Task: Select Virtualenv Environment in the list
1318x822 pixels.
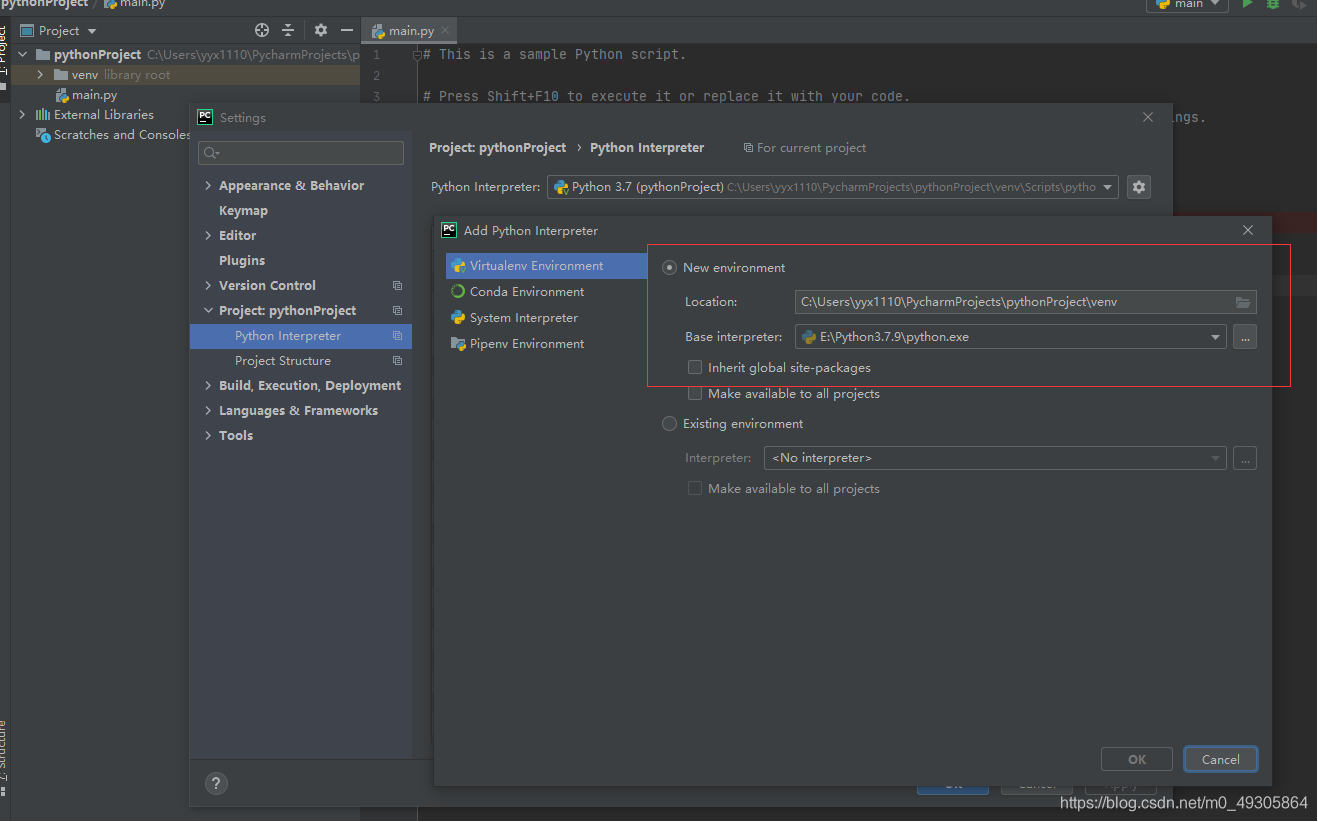Action: pos(546,266)
